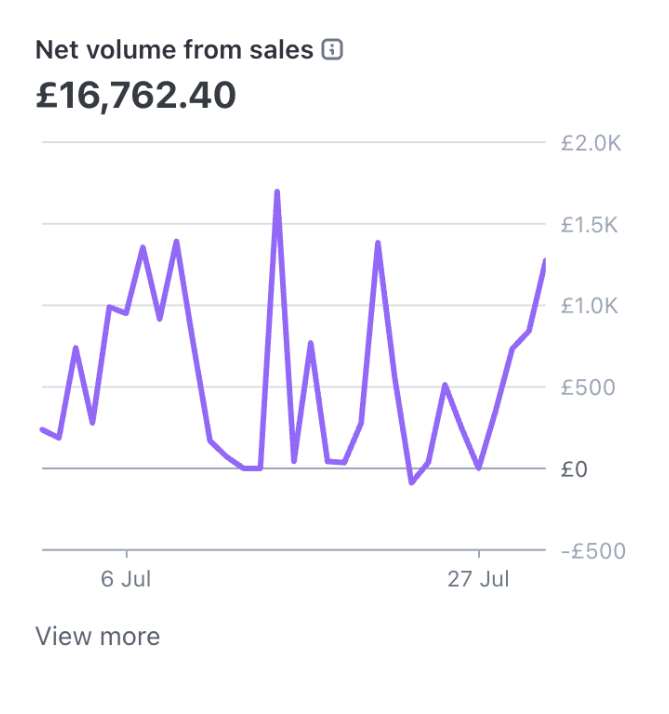Click the left starting point of the line

tap(42, 429)
